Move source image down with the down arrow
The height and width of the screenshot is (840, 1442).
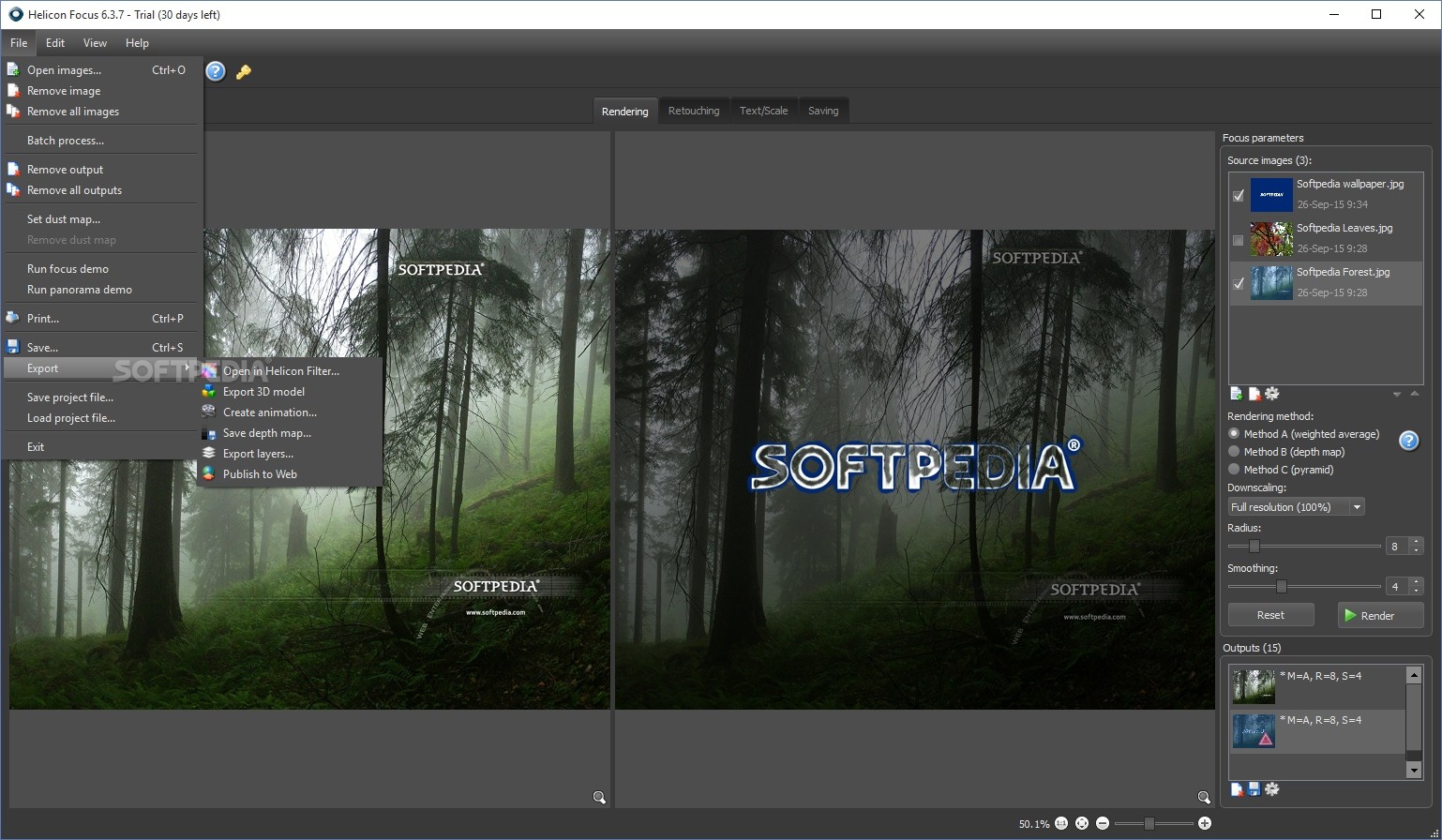(1397, 395)
